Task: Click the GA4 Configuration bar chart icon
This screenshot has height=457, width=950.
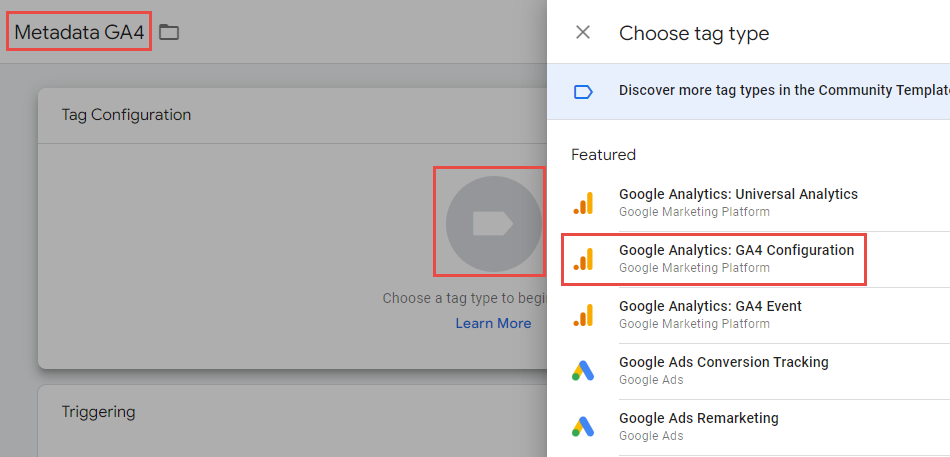Action: (583, 259)
